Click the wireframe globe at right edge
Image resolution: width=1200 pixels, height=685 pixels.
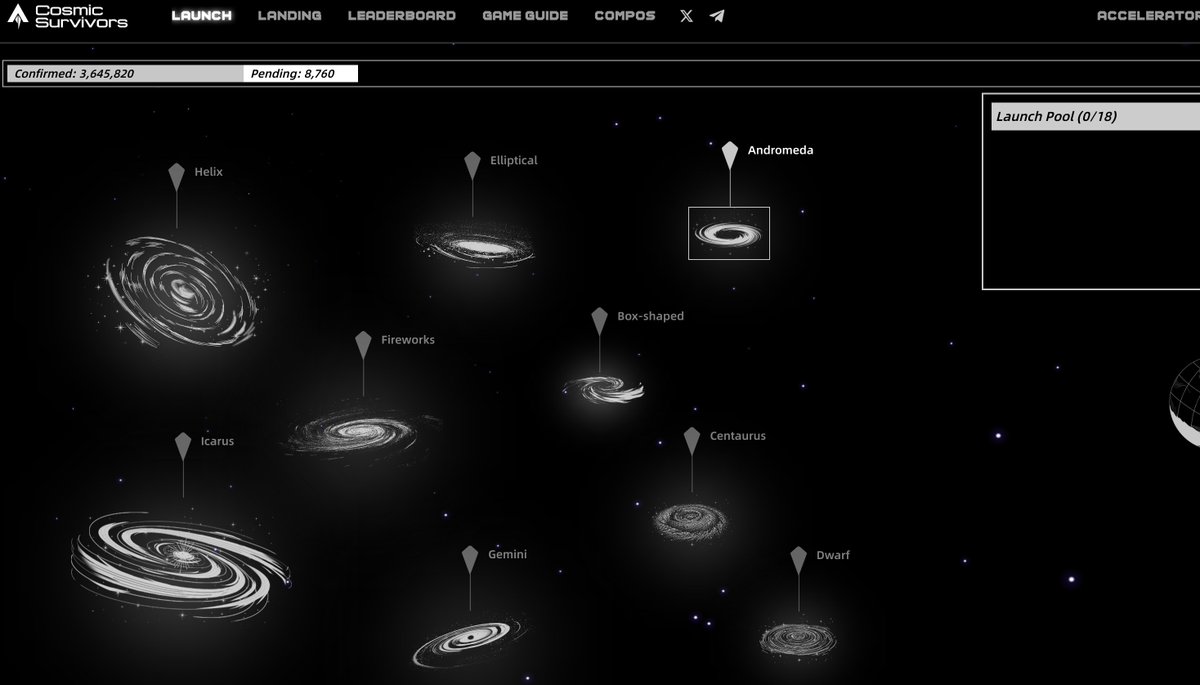[x=1185, y=404]
